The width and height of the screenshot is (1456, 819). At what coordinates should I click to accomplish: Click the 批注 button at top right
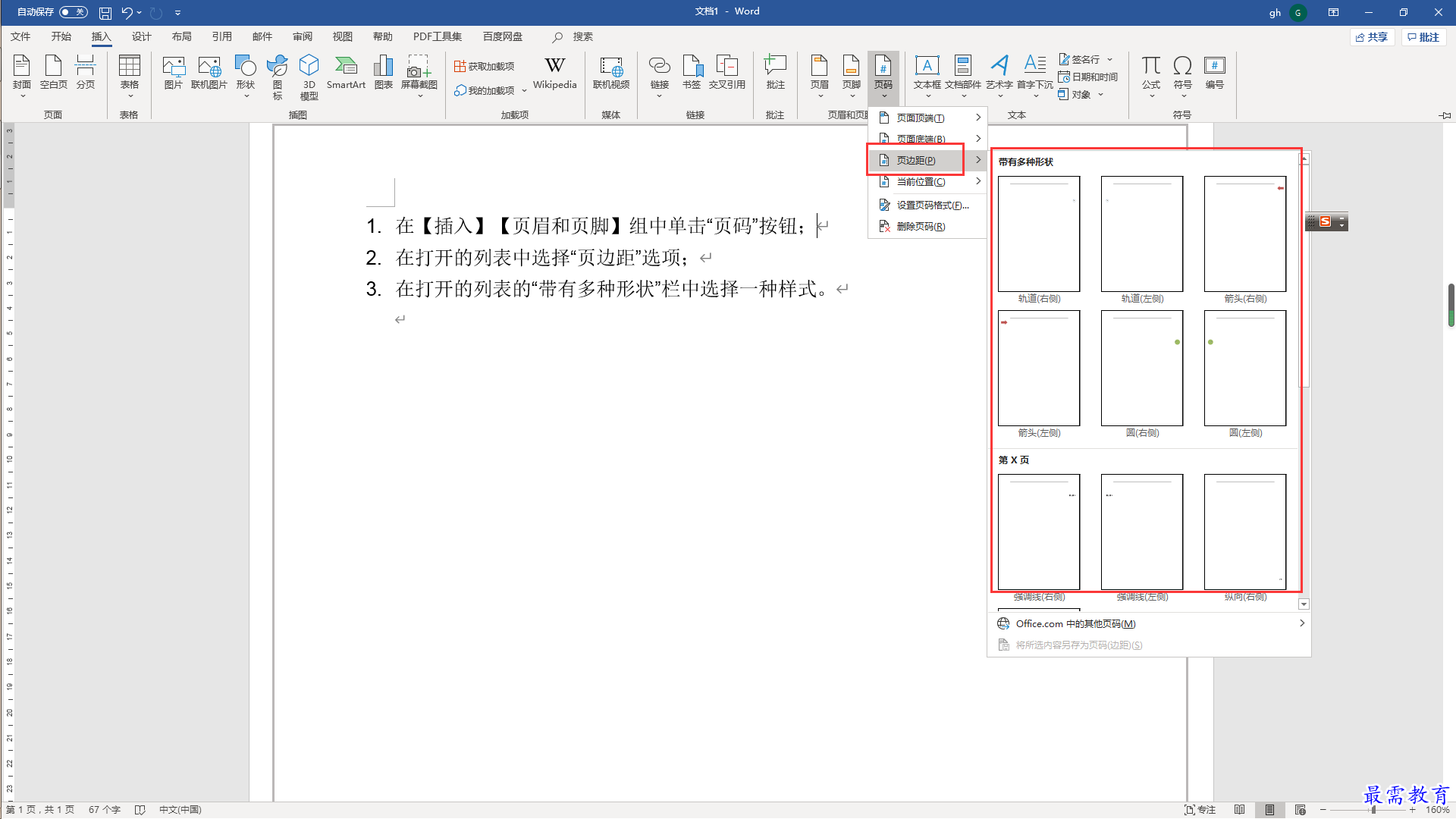(1423, 37)
